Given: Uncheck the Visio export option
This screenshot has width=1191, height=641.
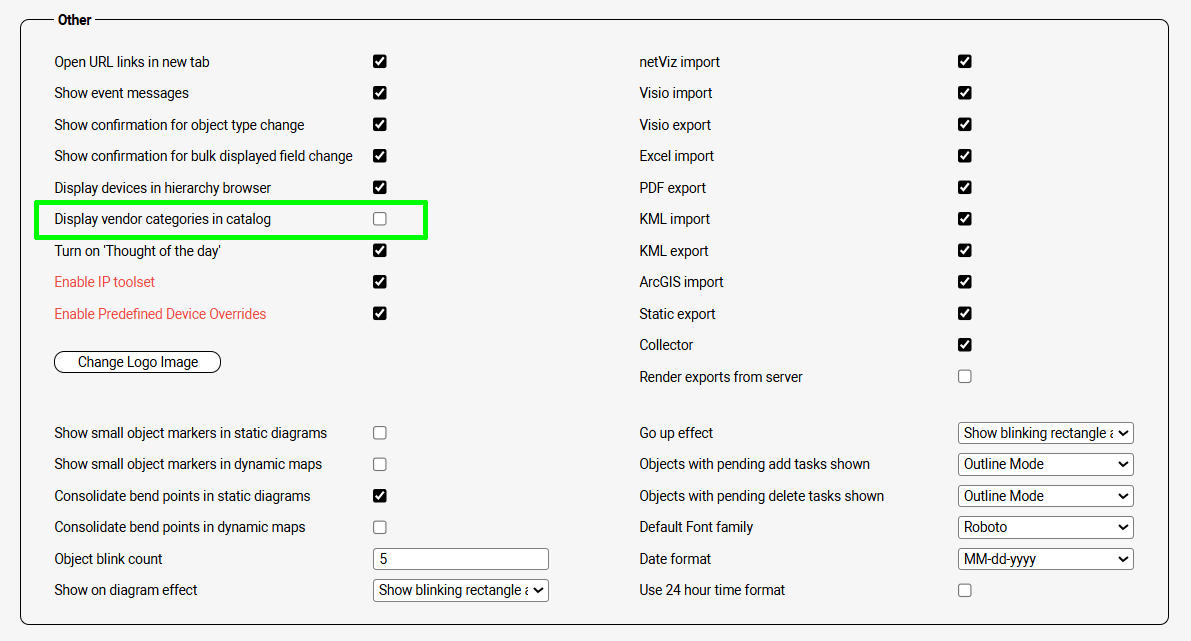Looking at the screenshot, I should pyautogui.click(x=965, y=124).
